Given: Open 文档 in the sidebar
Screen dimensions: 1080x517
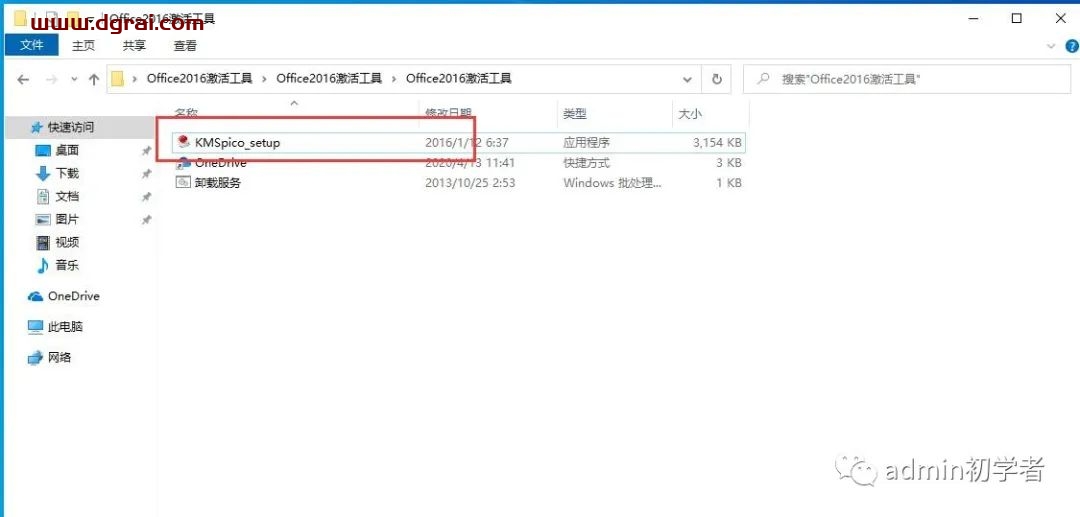Looking at the screenshot, I should [x=67, y=196].
